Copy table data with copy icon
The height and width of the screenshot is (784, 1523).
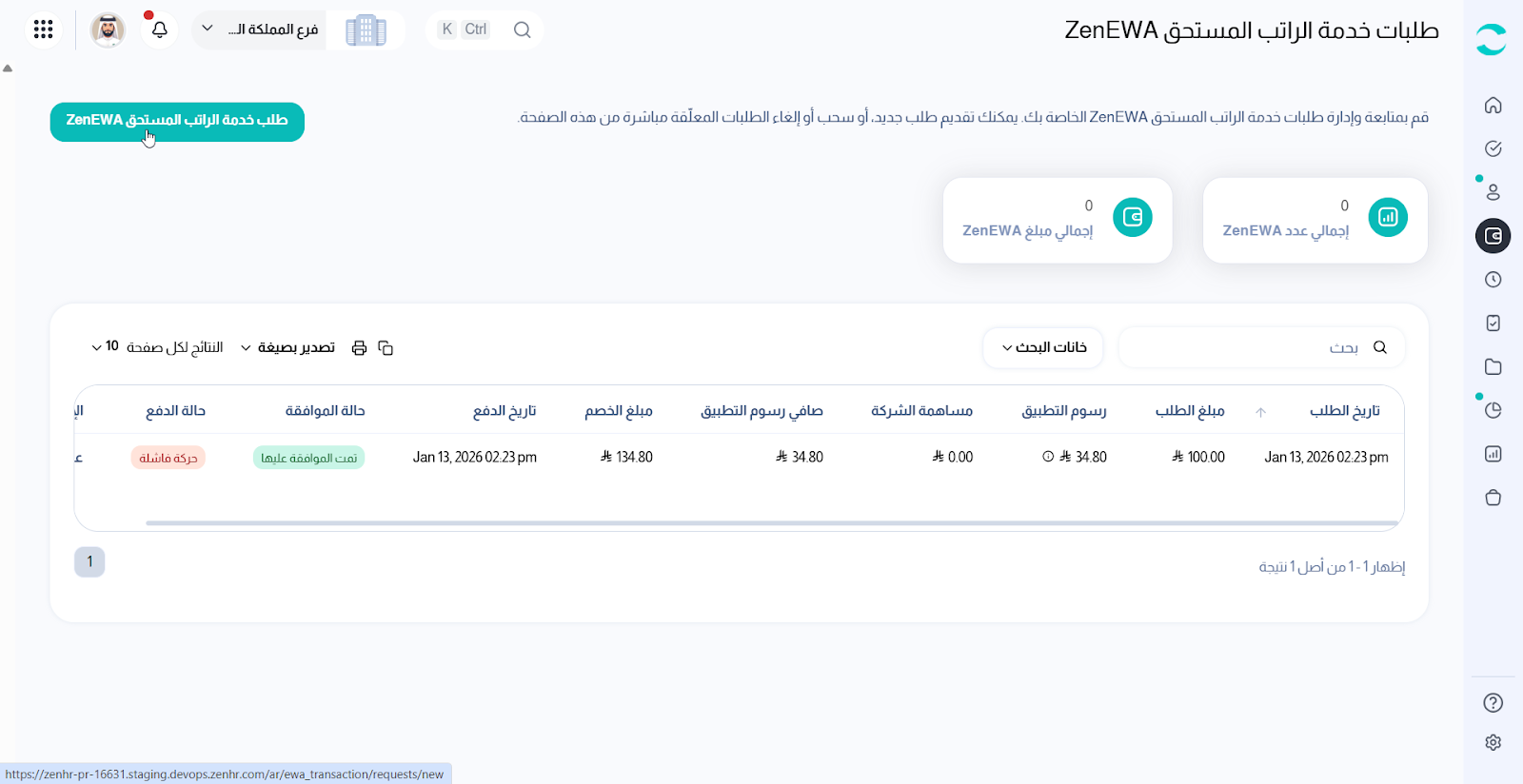[x=386, y=348]
